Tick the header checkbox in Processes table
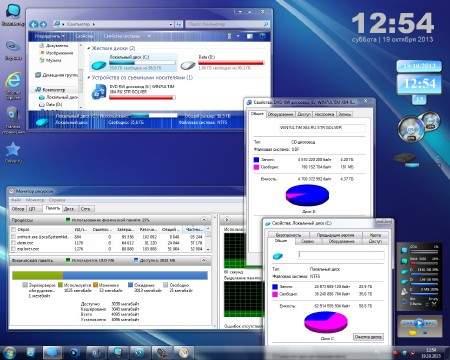 coord(14,229)
